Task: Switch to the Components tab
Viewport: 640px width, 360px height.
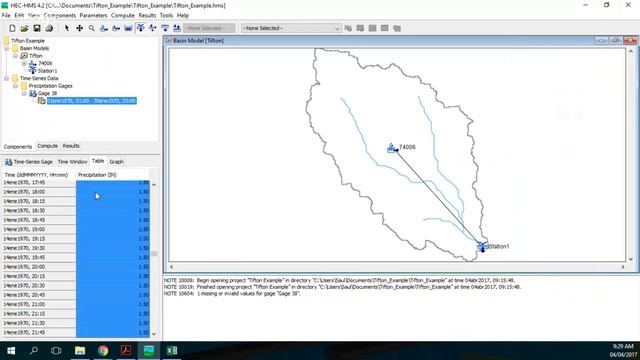Action: (18, 147)
